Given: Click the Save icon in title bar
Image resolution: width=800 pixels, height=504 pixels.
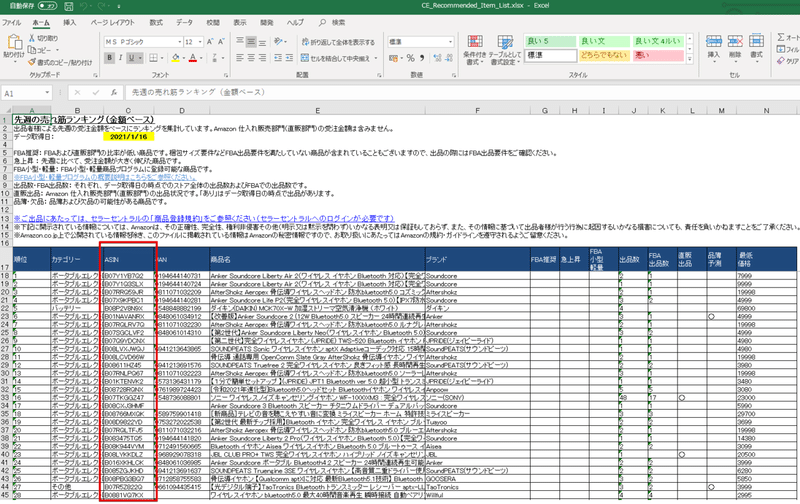Looking at the screenshot, I should pyautogui.click(x=68, y=6).
